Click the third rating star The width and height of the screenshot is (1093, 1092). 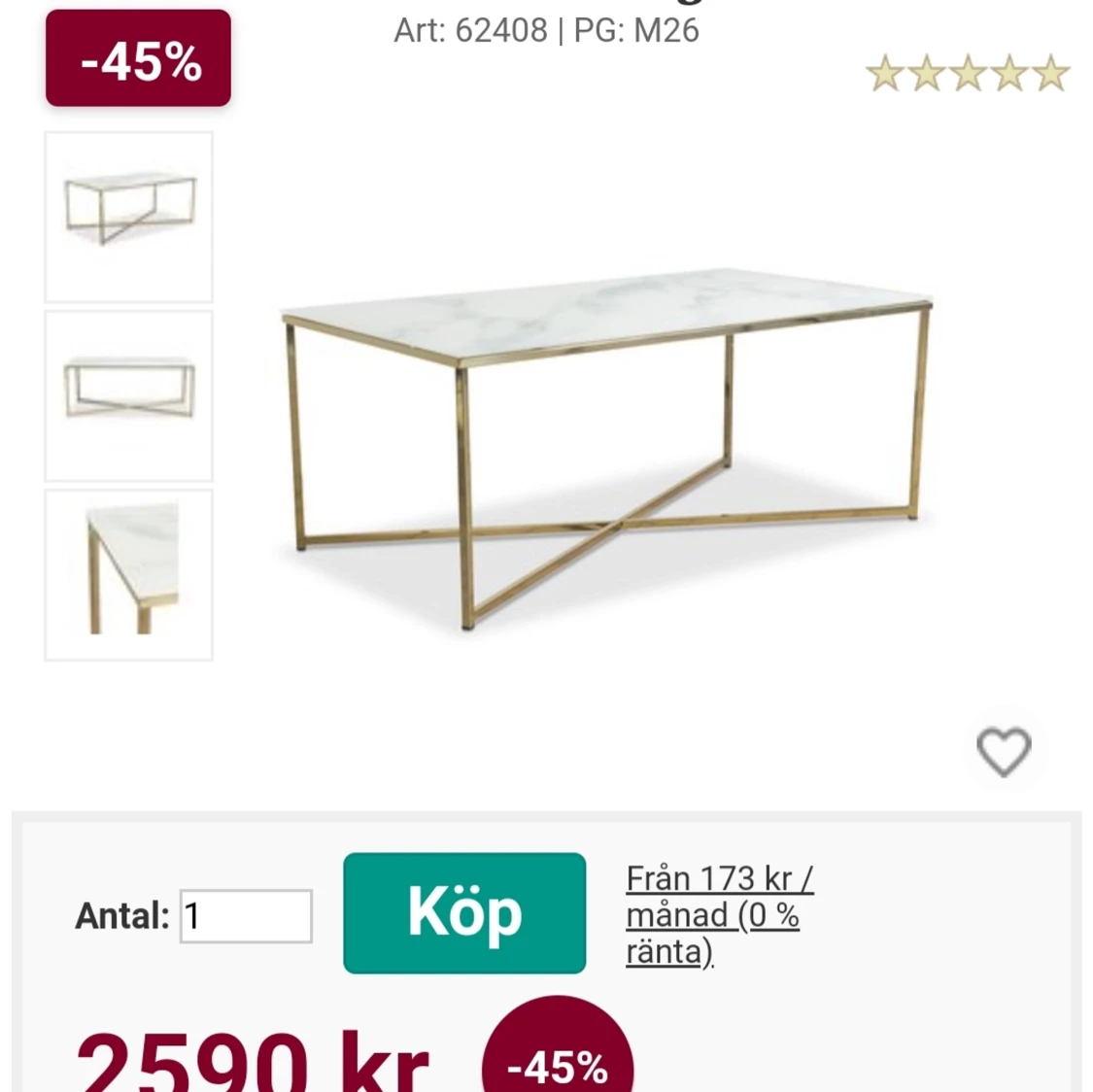[969, 73]
